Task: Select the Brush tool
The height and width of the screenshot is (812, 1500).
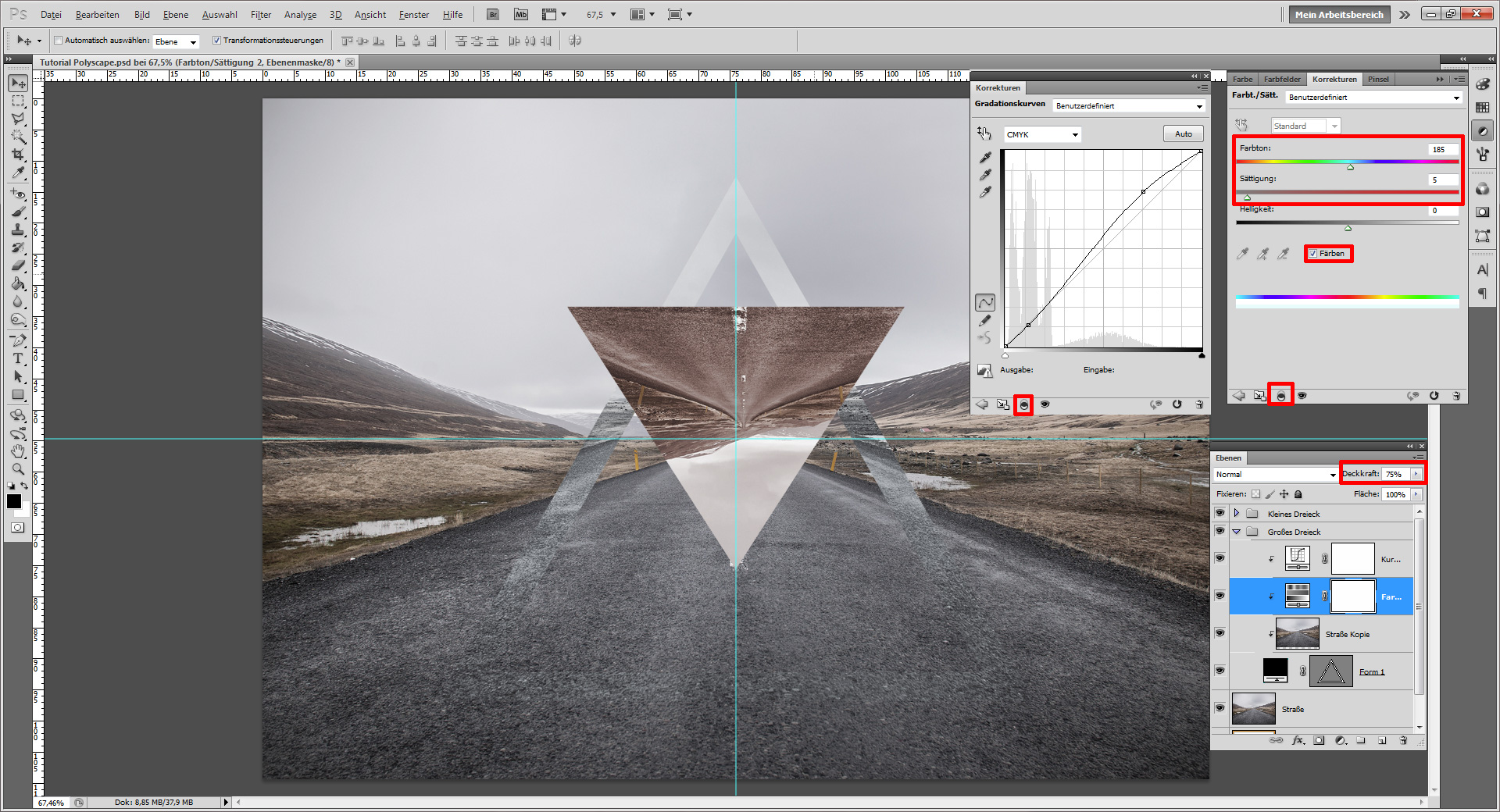Action: pyautogui.click(x=18, y=211)
